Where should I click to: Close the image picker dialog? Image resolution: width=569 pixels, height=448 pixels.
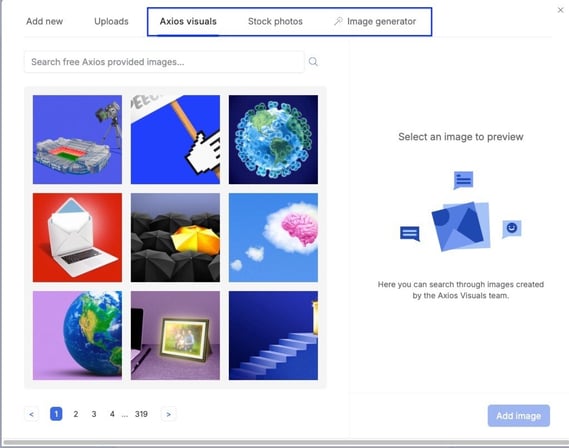(x=560, y=10)
